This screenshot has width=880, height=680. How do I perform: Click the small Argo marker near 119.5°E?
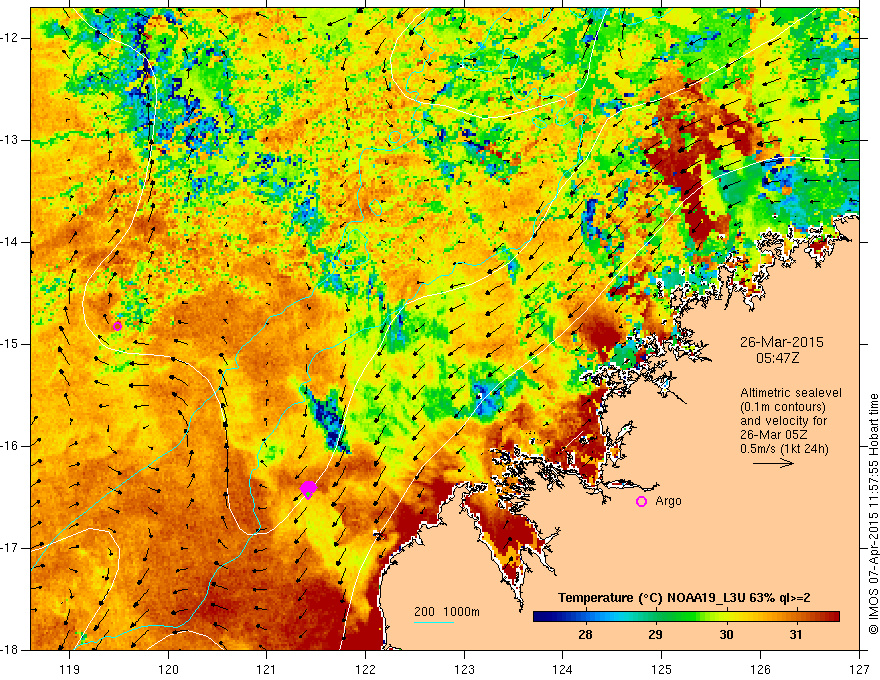coord(117,327)
